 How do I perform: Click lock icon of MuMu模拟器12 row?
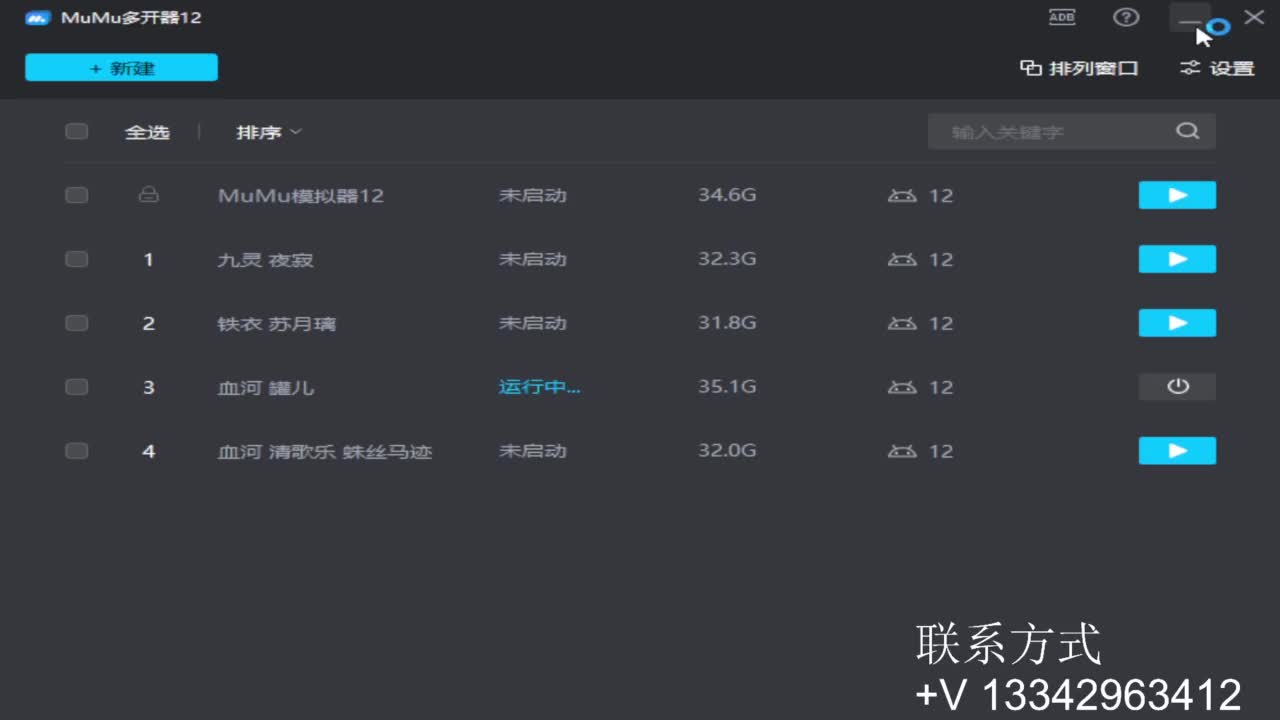[148, 195]
